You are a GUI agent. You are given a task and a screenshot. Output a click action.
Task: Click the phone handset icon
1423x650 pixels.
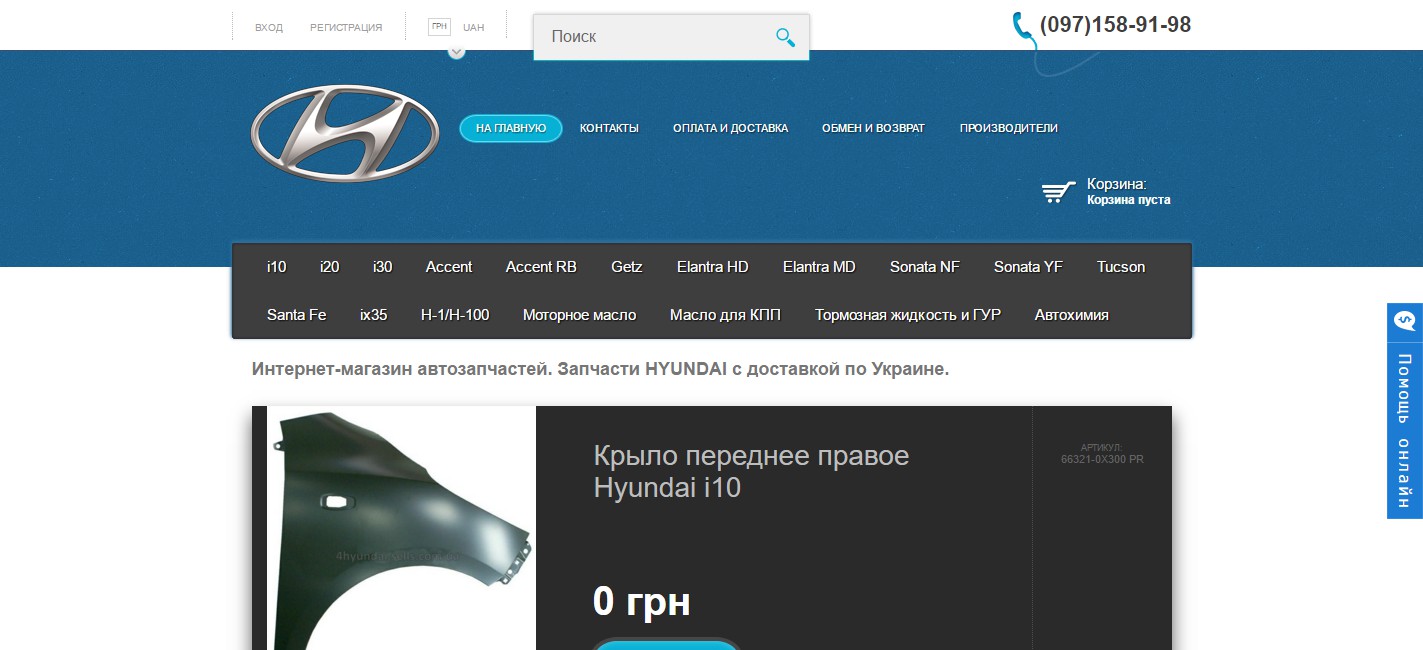(x=1024, y=27)
